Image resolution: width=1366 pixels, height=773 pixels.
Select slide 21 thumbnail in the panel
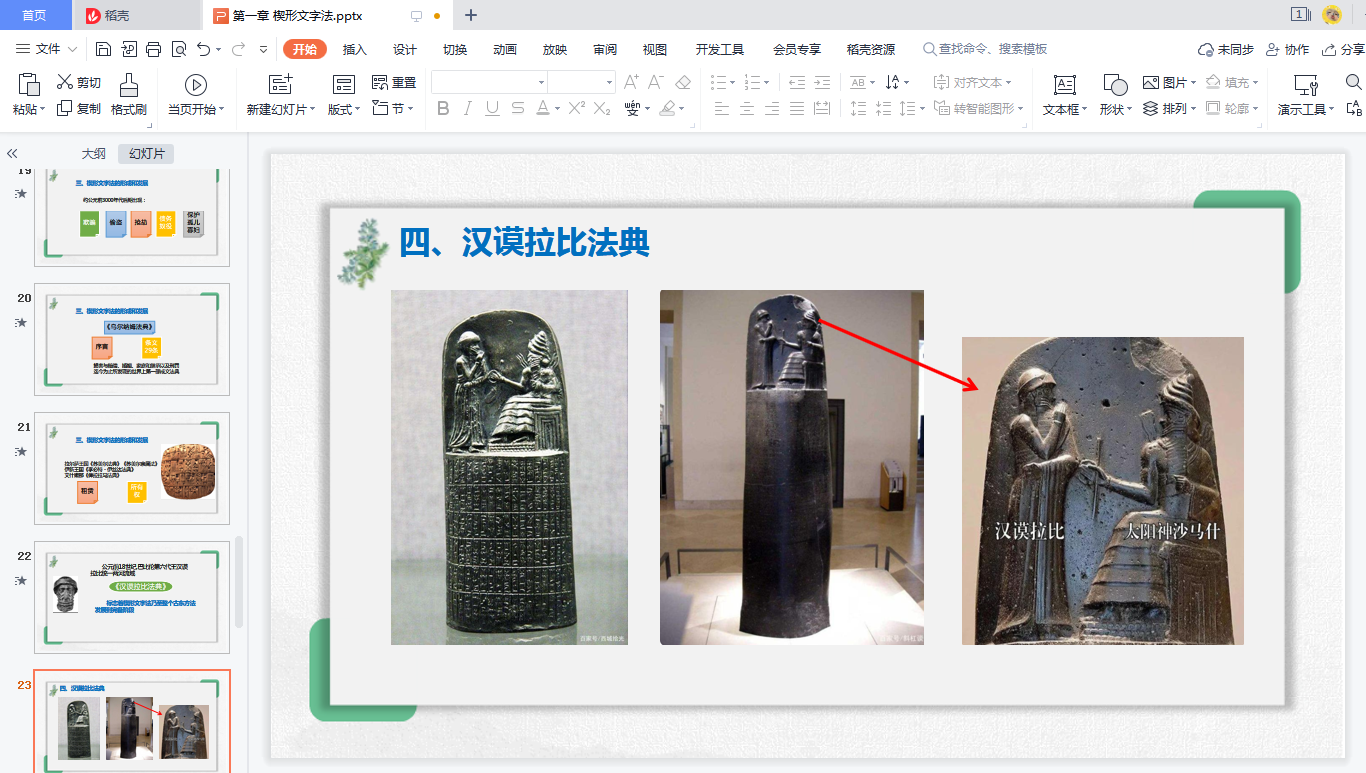132,468
